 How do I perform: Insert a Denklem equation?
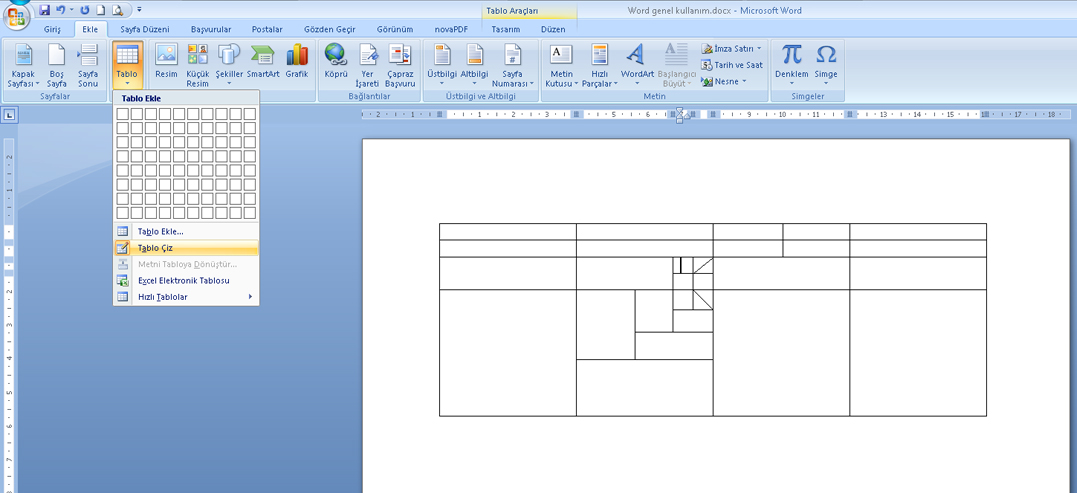point(791,66)
